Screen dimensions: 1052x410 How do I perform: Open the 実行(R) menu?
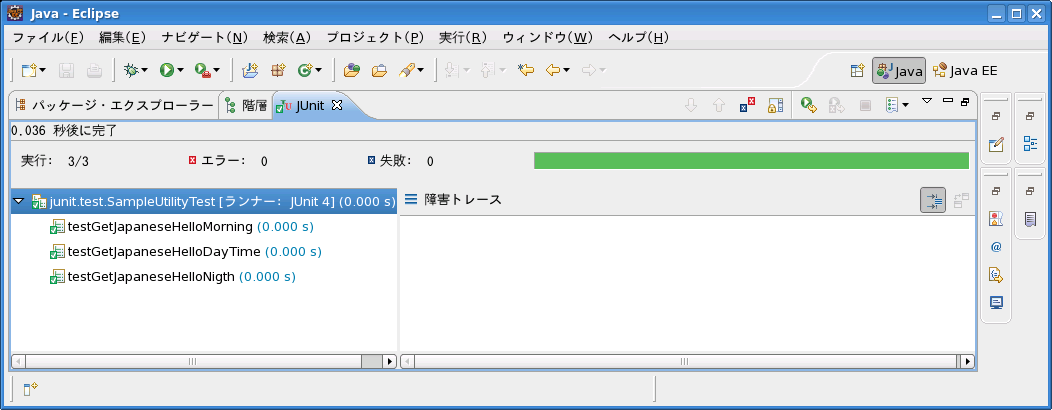[463, 38]
